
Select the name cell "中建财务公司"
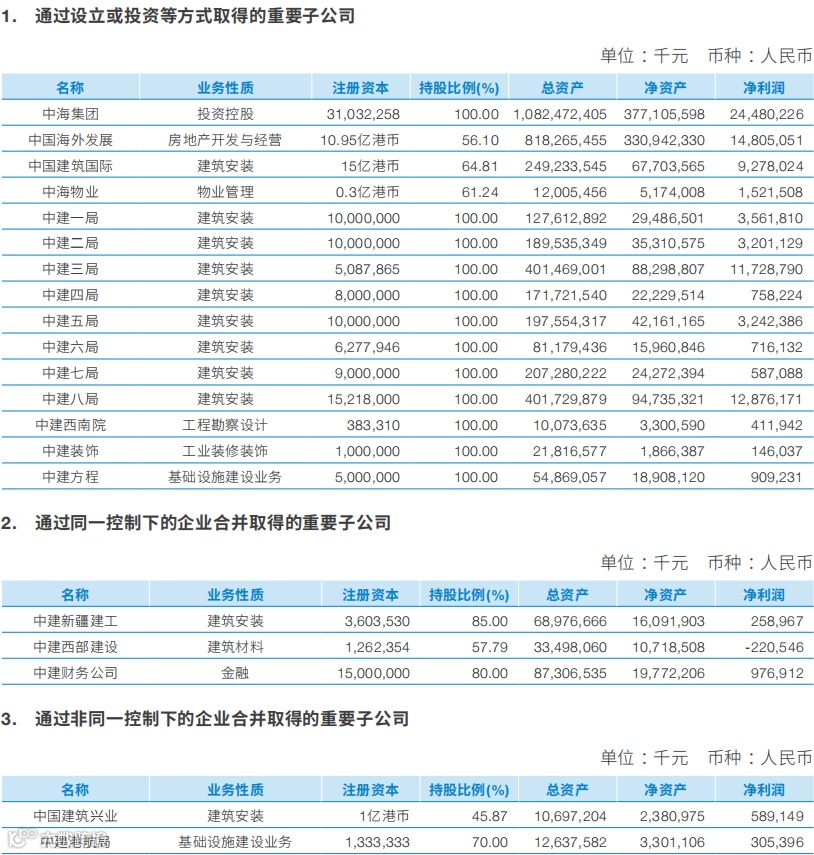point(75,673)
